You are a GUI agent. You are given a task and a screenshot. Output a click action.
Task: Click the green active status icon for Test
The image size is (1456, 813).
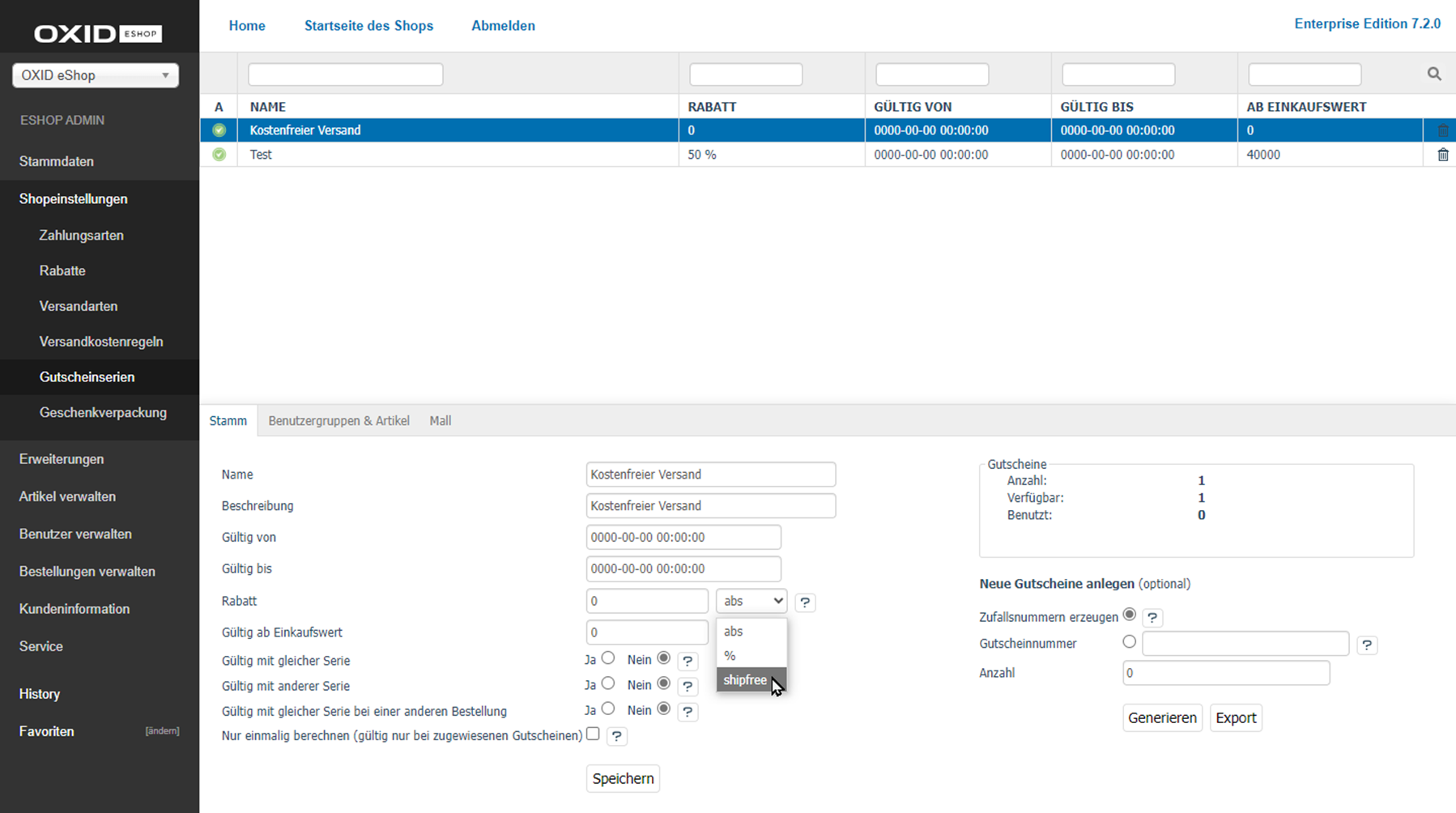[219, 155]
